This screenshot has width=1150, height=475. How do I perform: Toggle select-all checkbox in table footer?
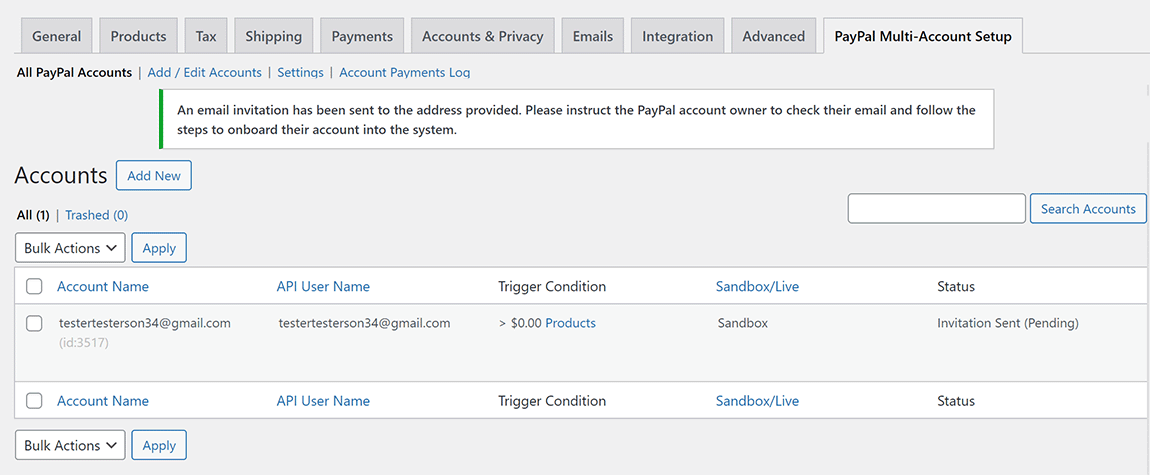[34, 400]
